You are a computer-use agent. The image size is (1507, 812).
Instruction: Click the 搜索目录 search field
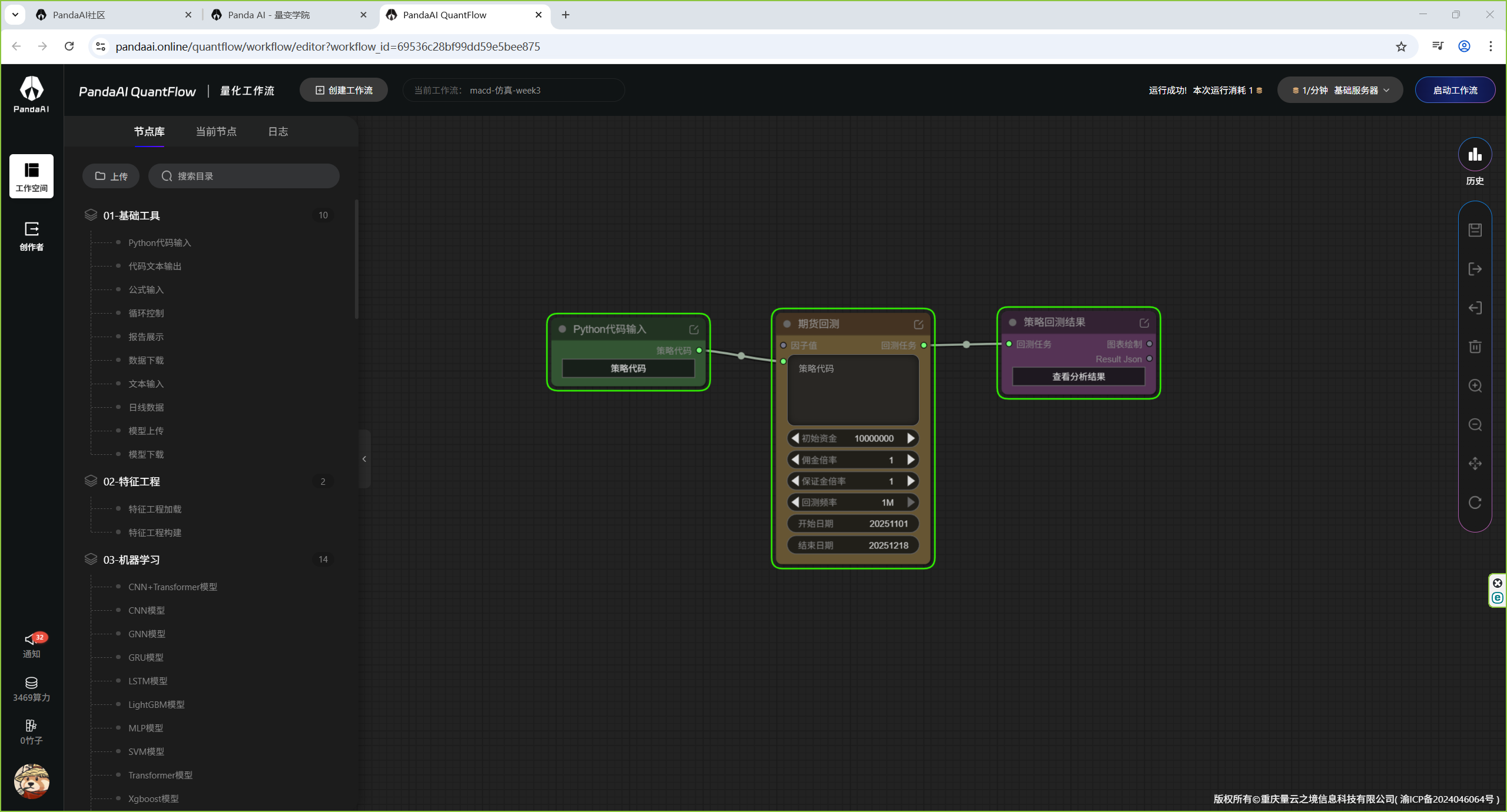[244, 176]
